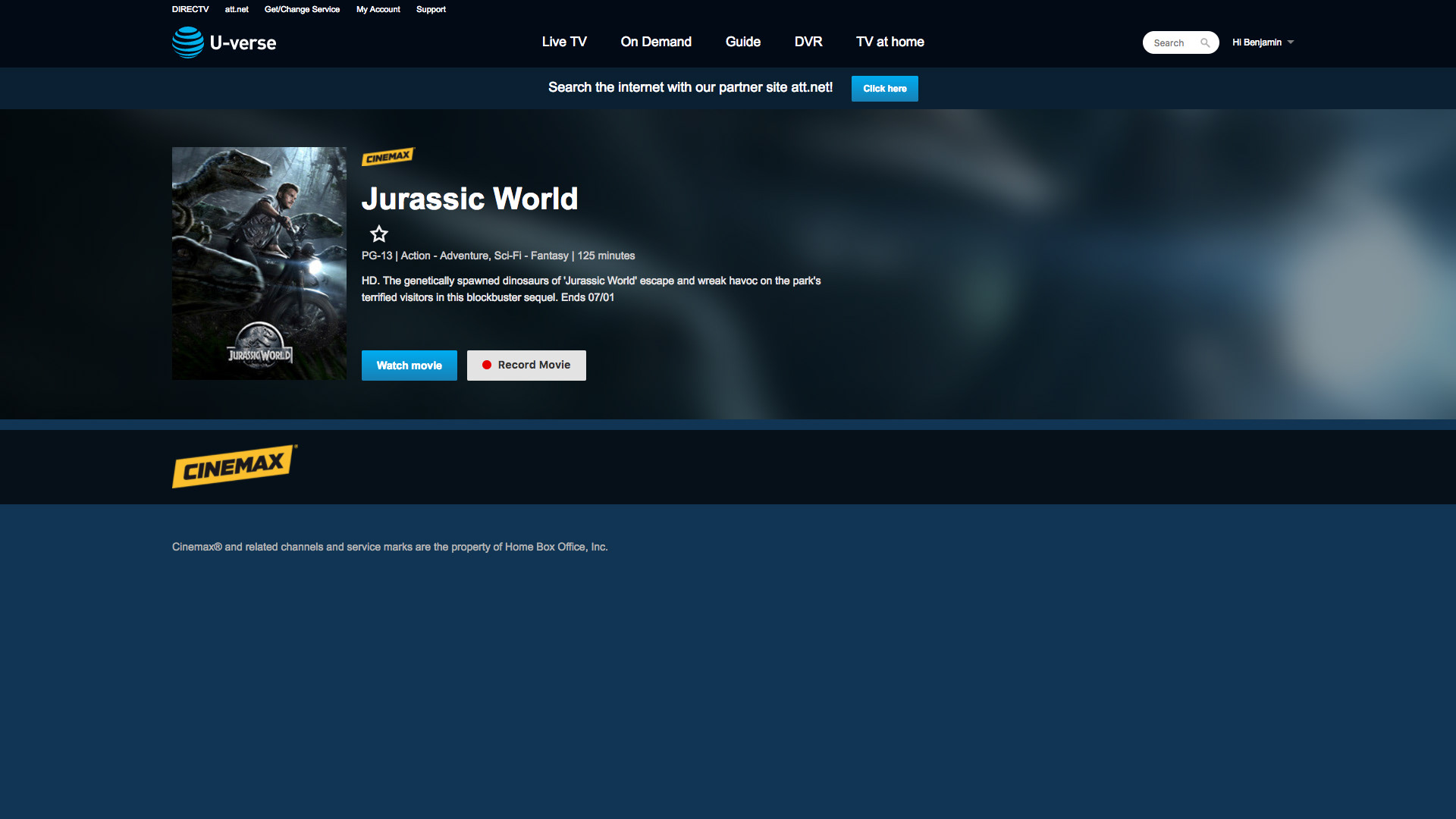Click the Jurassic World movie poster
Image resolution: width=1456 pixels, height=819 pixels.
point(259,263)
